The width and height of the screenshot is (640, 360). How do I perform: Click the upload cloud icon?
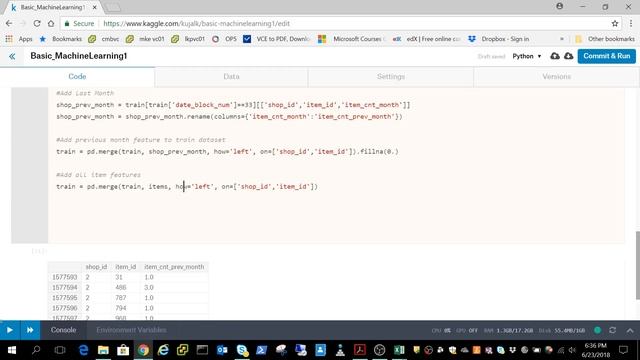(555, 56)
